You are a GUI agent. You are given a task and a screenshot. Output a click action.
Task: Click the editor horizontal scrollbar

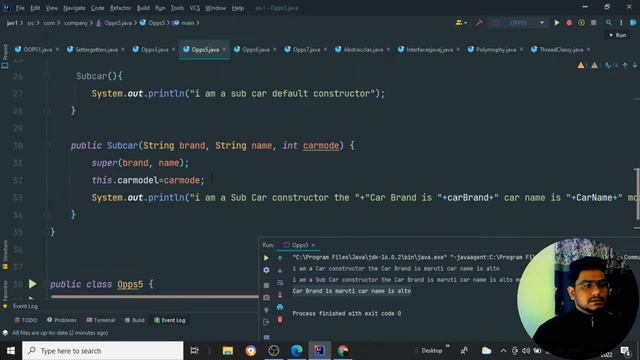(154, 297)
